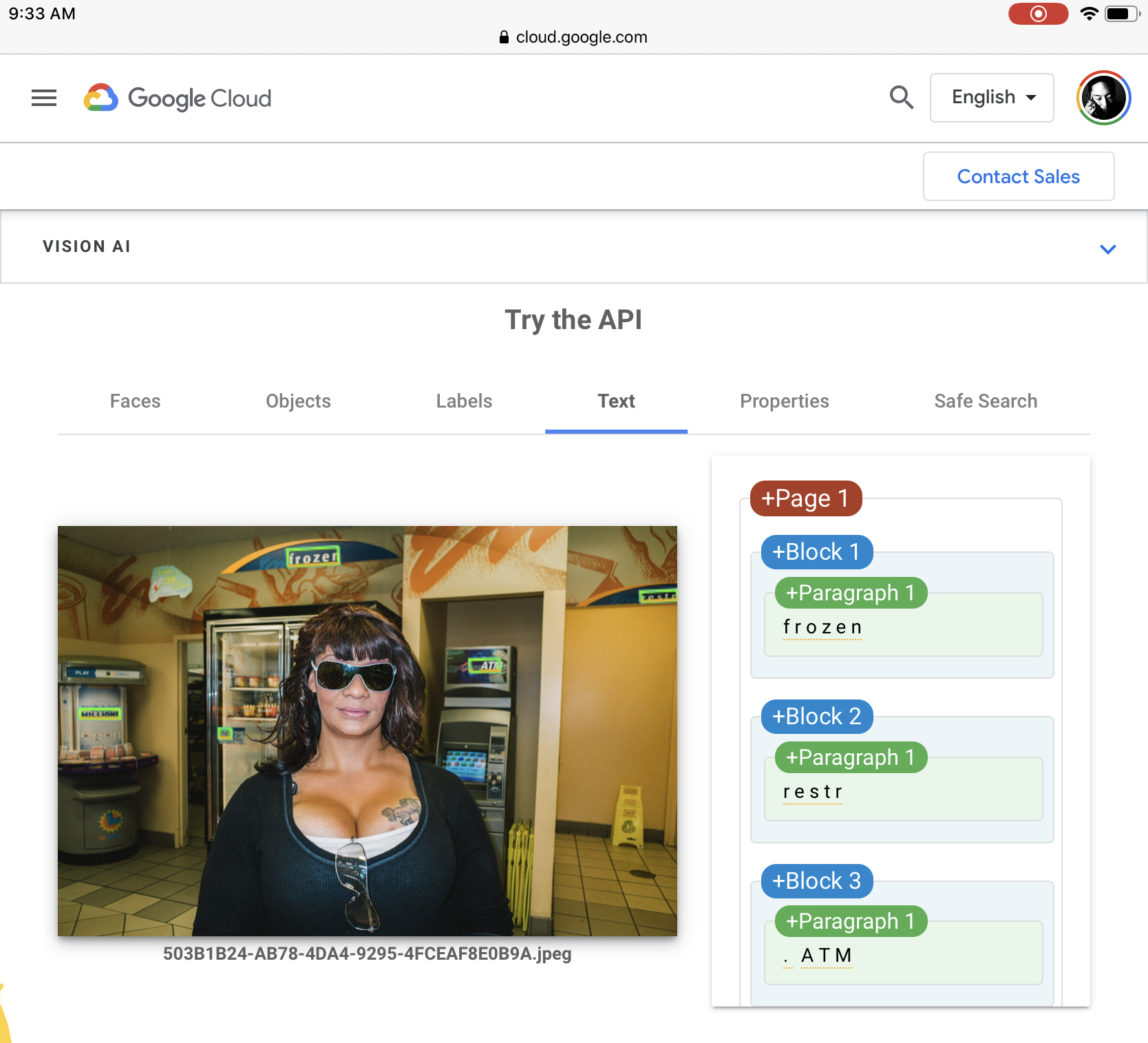
Task: Tap the lock icon beside cloud.google.com
Action: click(x=504, y=37)
